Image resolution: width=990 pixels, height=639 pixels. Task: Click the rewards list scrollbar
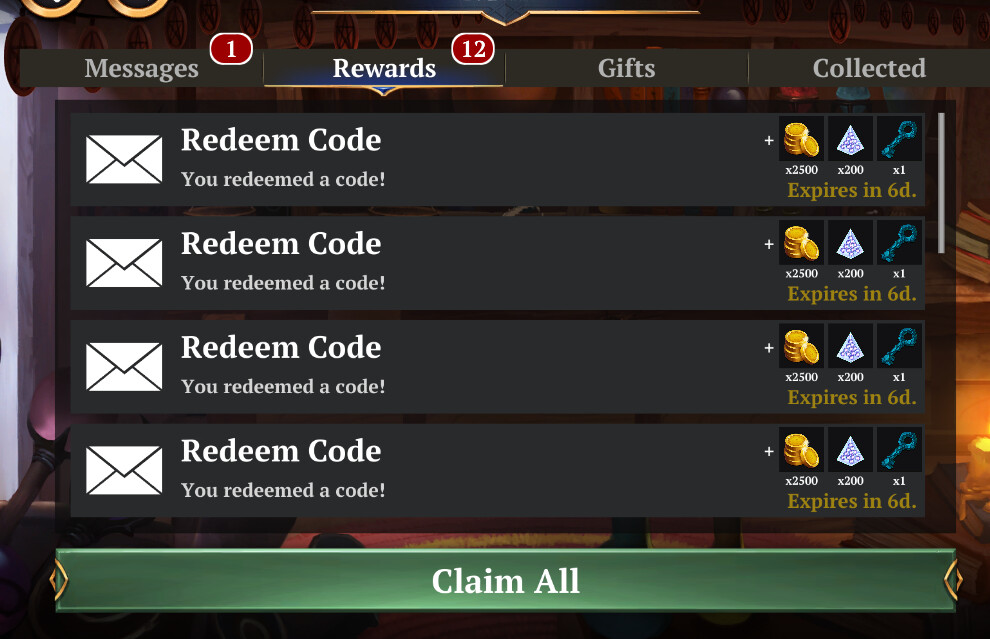click(x=941, y=183)
